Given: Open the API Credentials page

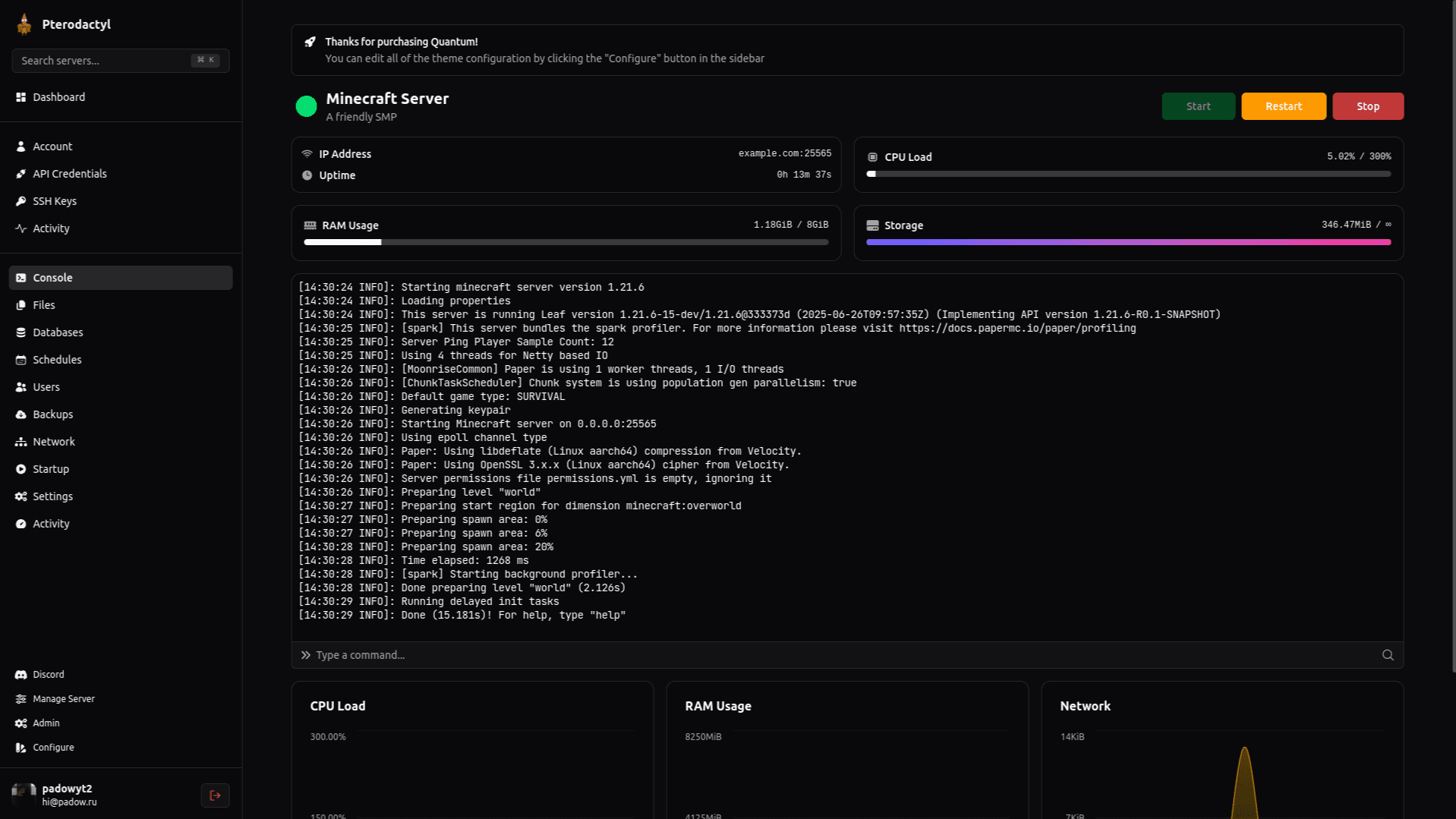Looking at the screenshot, I should coord(69,174).
